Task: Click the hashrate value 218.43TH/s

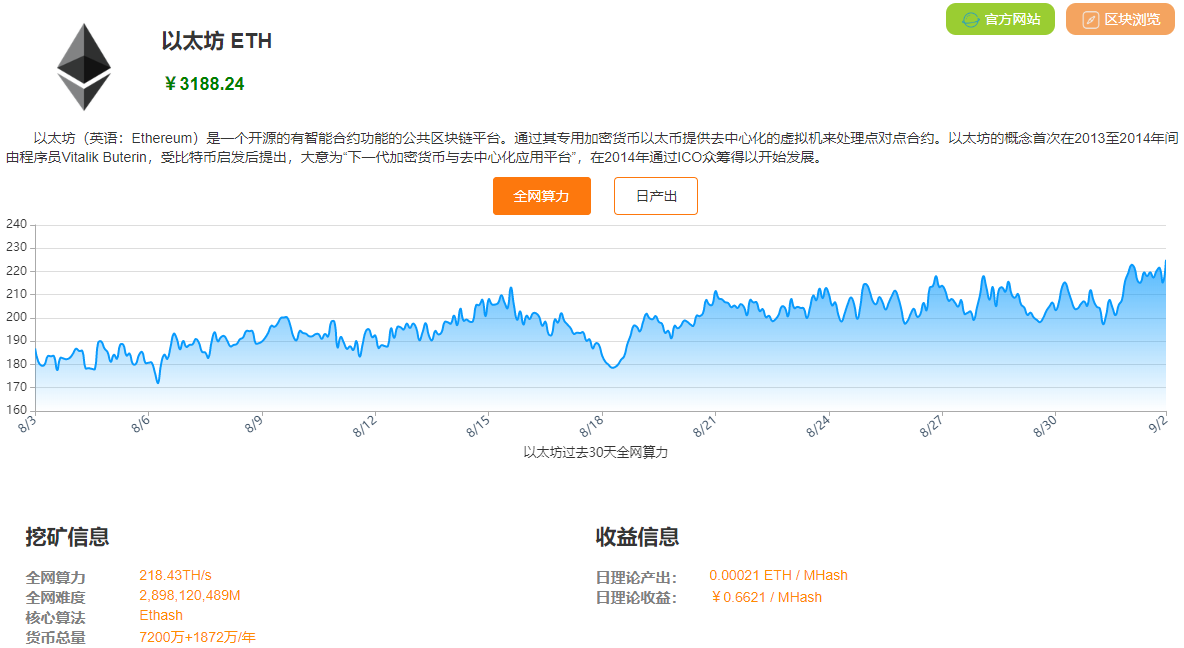Action: [x=175, y=575]
